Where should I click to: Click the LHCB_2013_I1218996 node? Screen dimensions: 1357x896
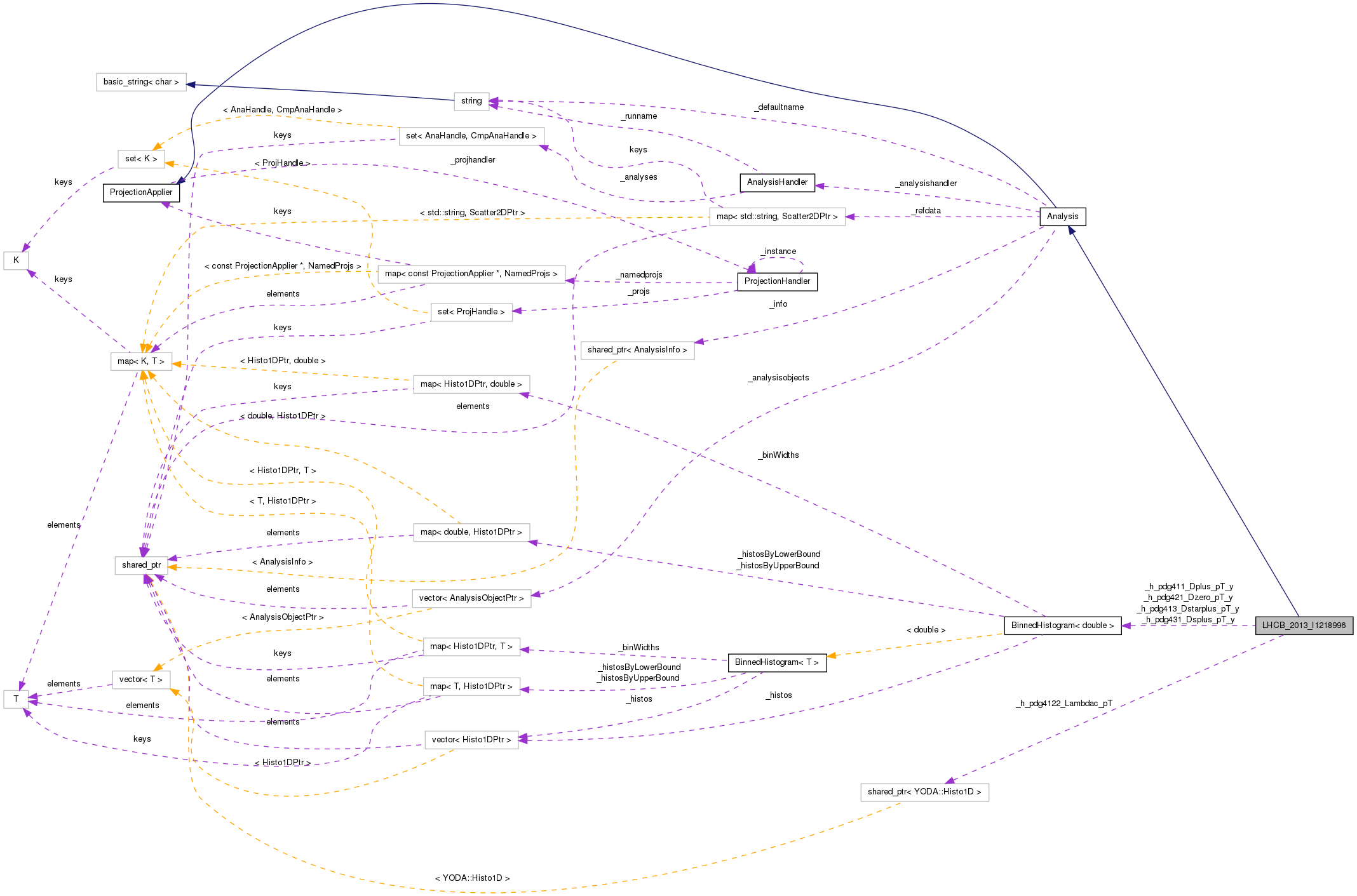point(1304,625)
